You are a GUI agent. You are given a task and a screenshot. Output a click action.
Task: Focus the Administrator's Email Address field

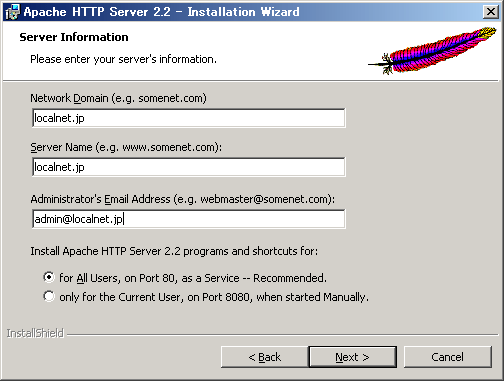click(x=189, y=219)
